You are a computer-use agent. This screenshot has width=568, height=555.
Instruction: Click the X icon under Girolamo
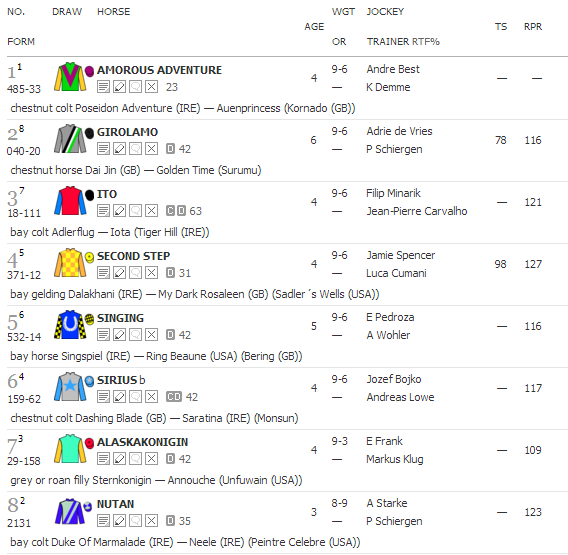pos(151,149)
